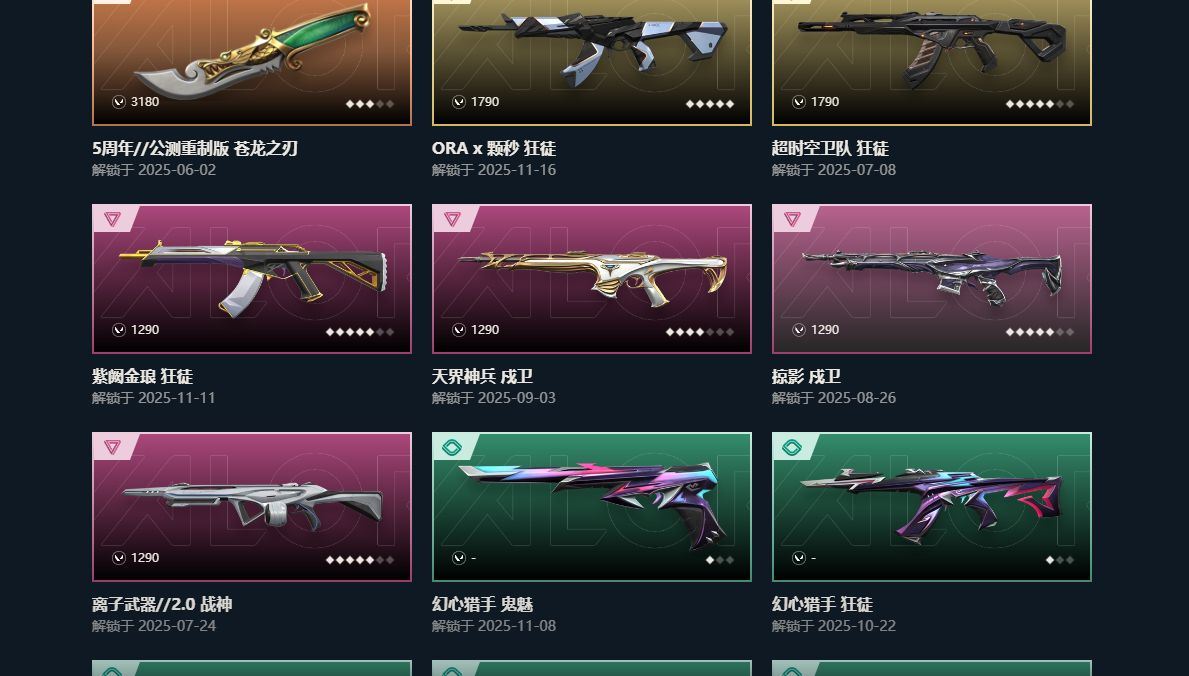Click the VP currency icon on ORA x 颗秒 狂徒
The height and width of the screenshot is (676, 1189).
(x=459, y=102)
